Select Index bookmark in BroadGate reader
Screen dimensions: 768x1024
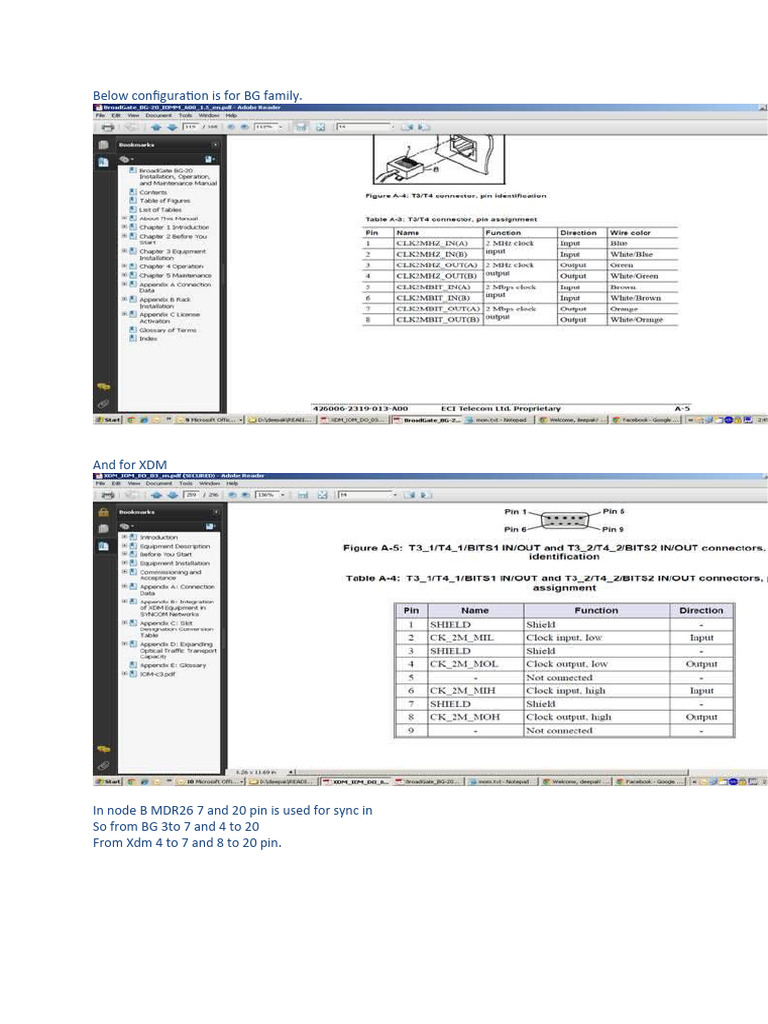(x=148, y=338)
